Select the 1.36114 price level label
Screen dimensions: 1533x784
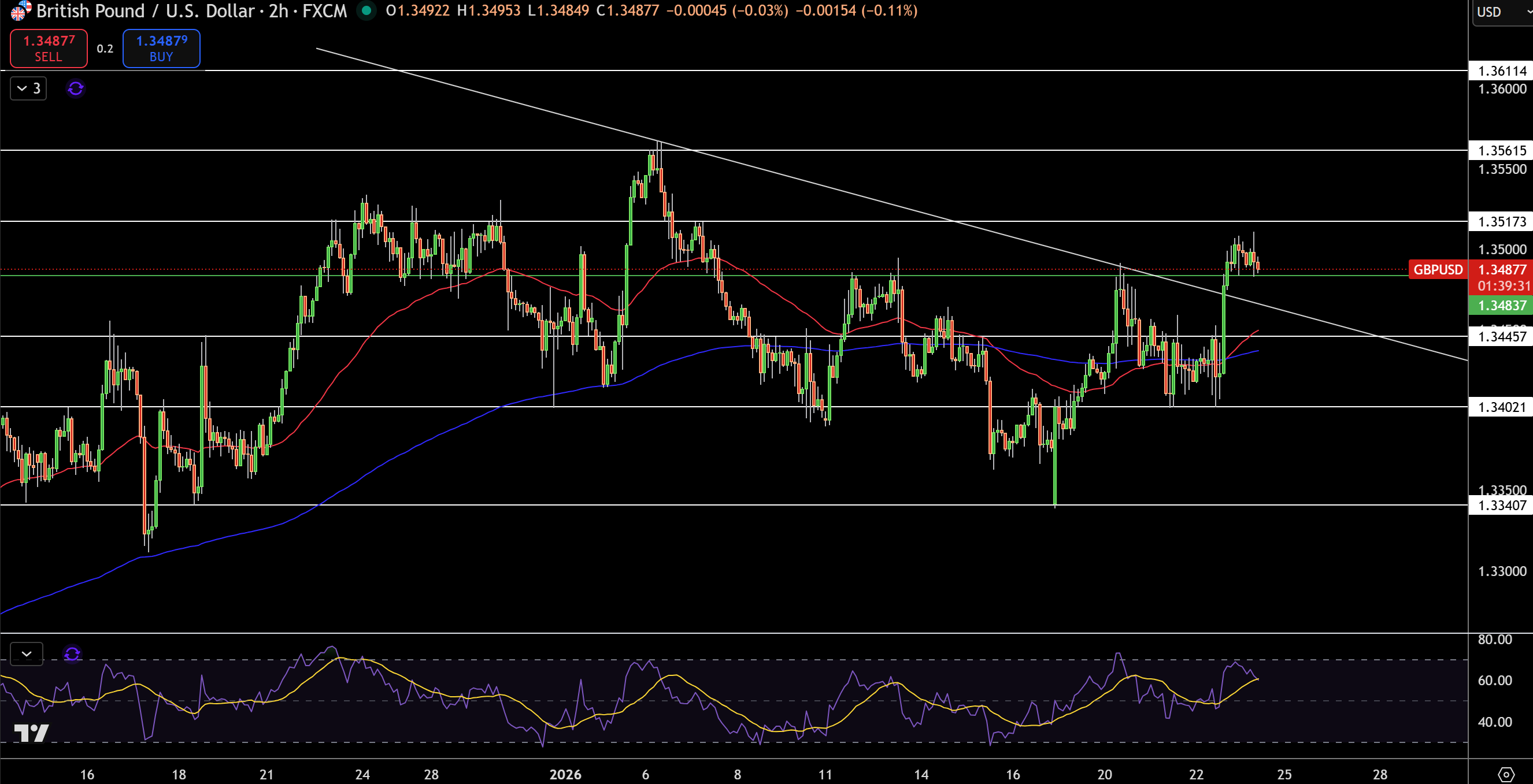1501,71
